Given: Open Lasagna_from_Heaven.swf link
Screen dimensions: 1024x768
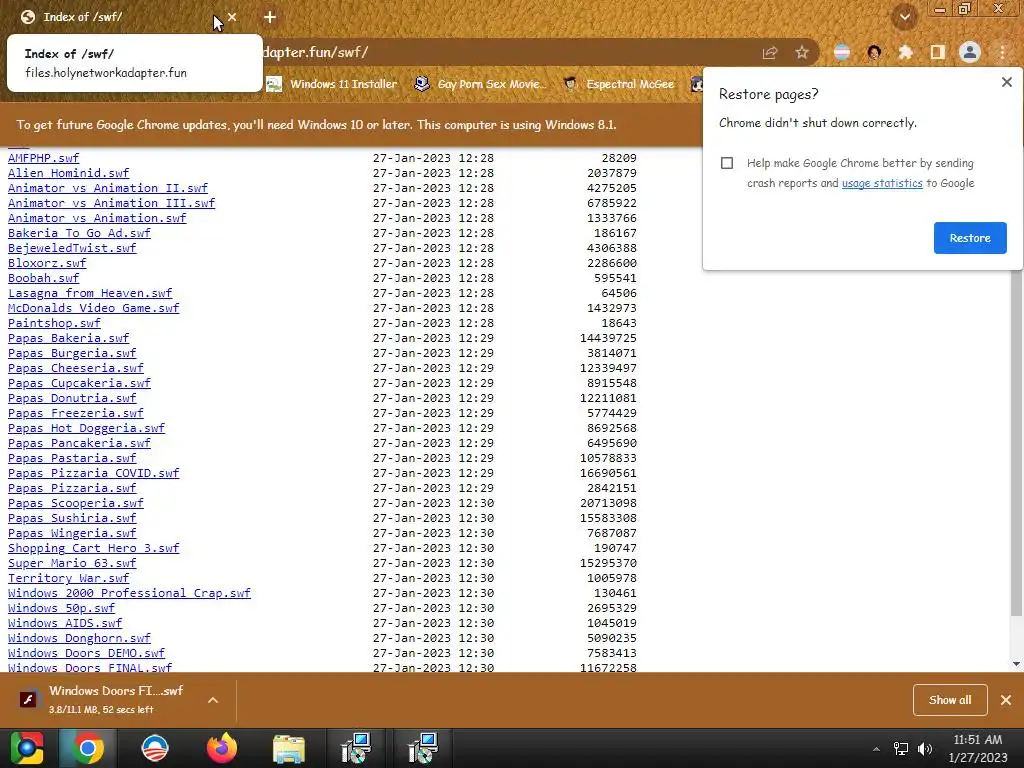Looking at the screenshot, I should [x=90, y=293].
